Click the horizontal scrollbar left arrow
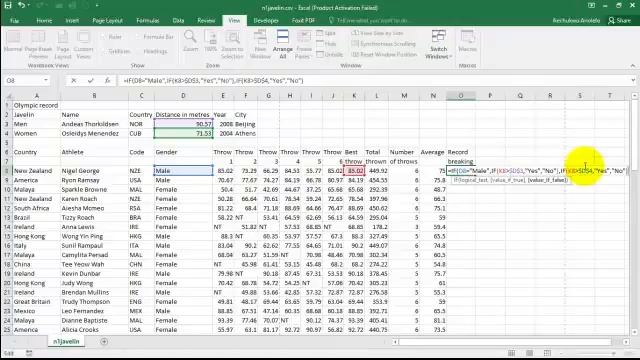 point(395,342)
